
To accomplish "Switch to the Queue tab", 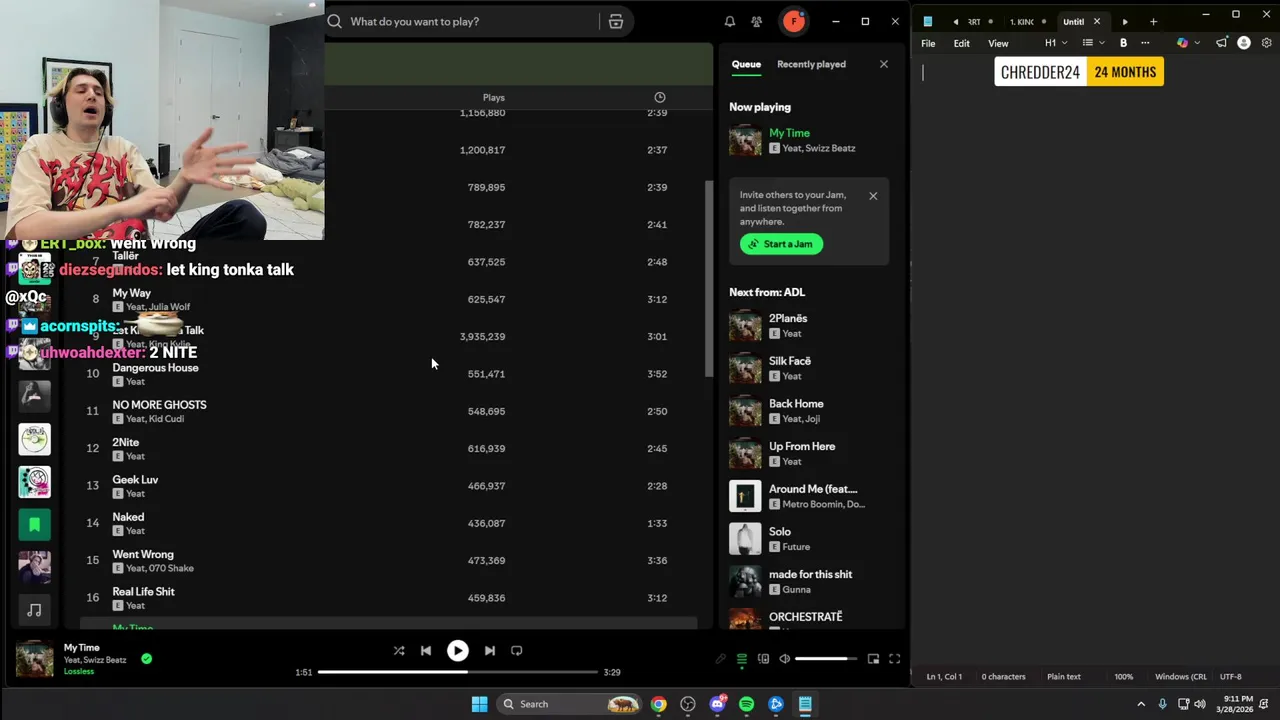I will tap(746, 64).
